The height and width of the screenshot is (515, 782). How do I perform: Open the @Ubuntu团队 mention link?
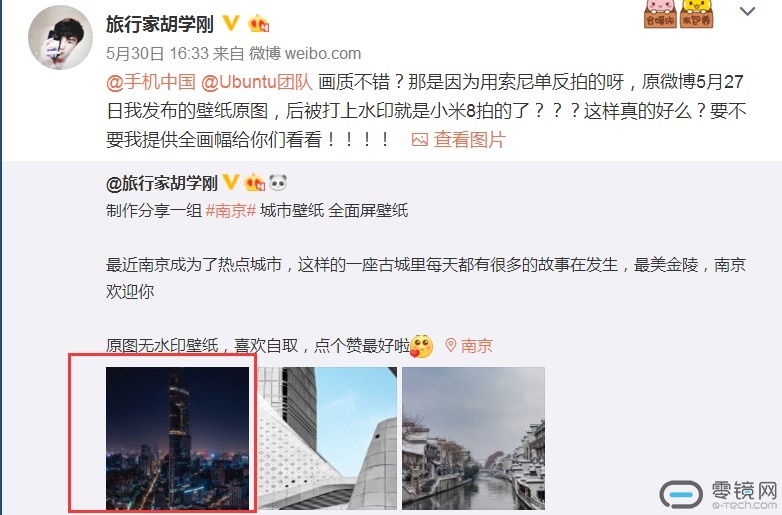257,82
